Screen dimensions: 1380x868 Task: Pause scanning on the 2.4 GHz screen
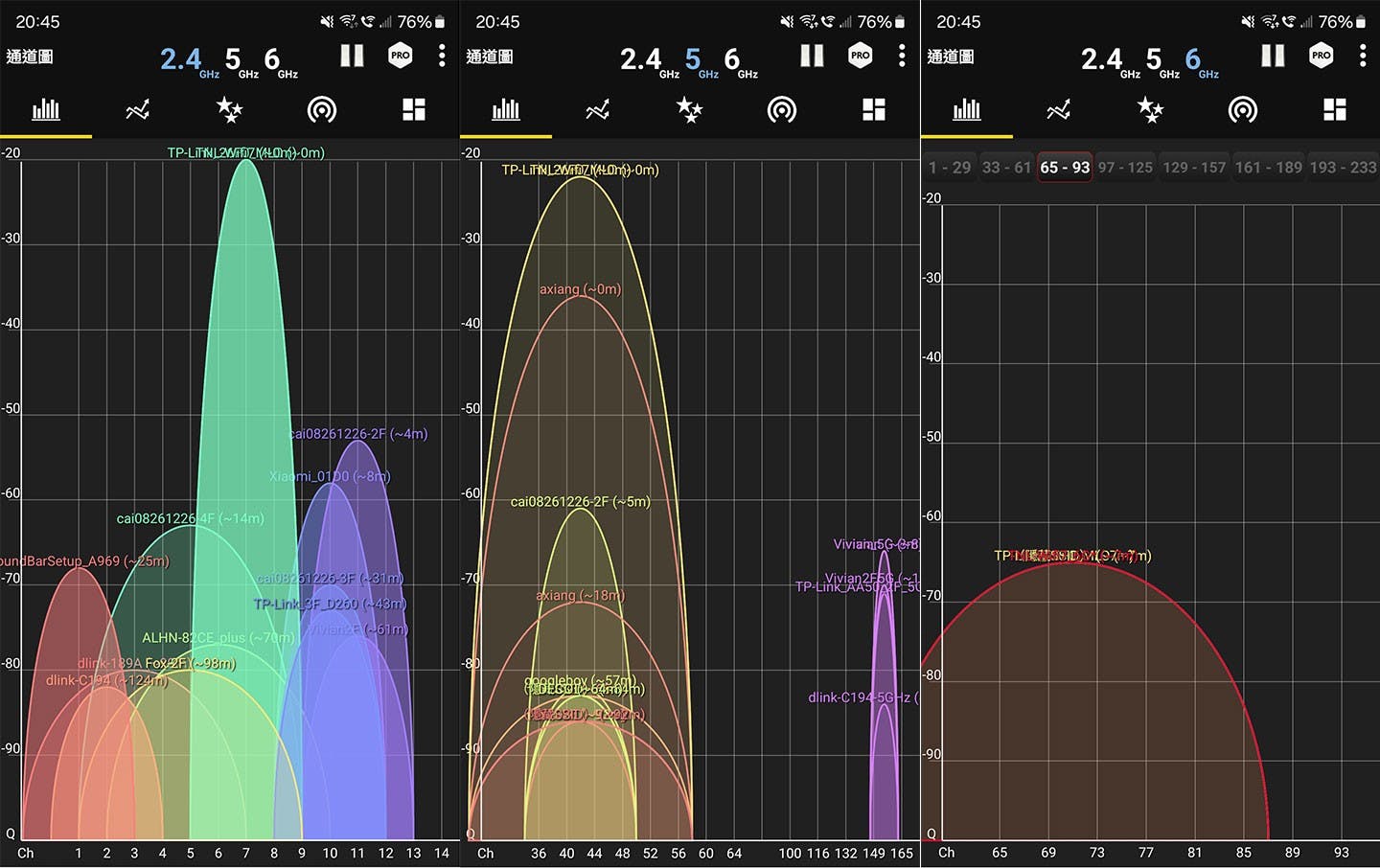(x=352, y=57)
